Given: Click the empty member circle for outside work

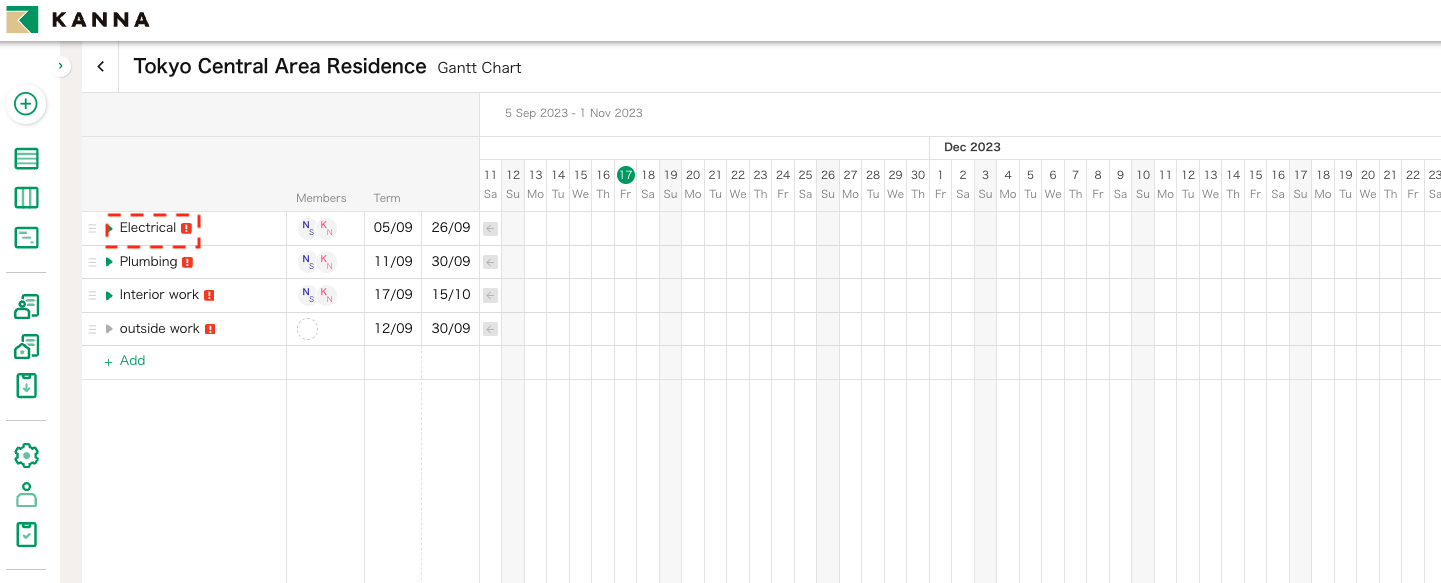Looking at the screenshot, I should tap(308, 328).
